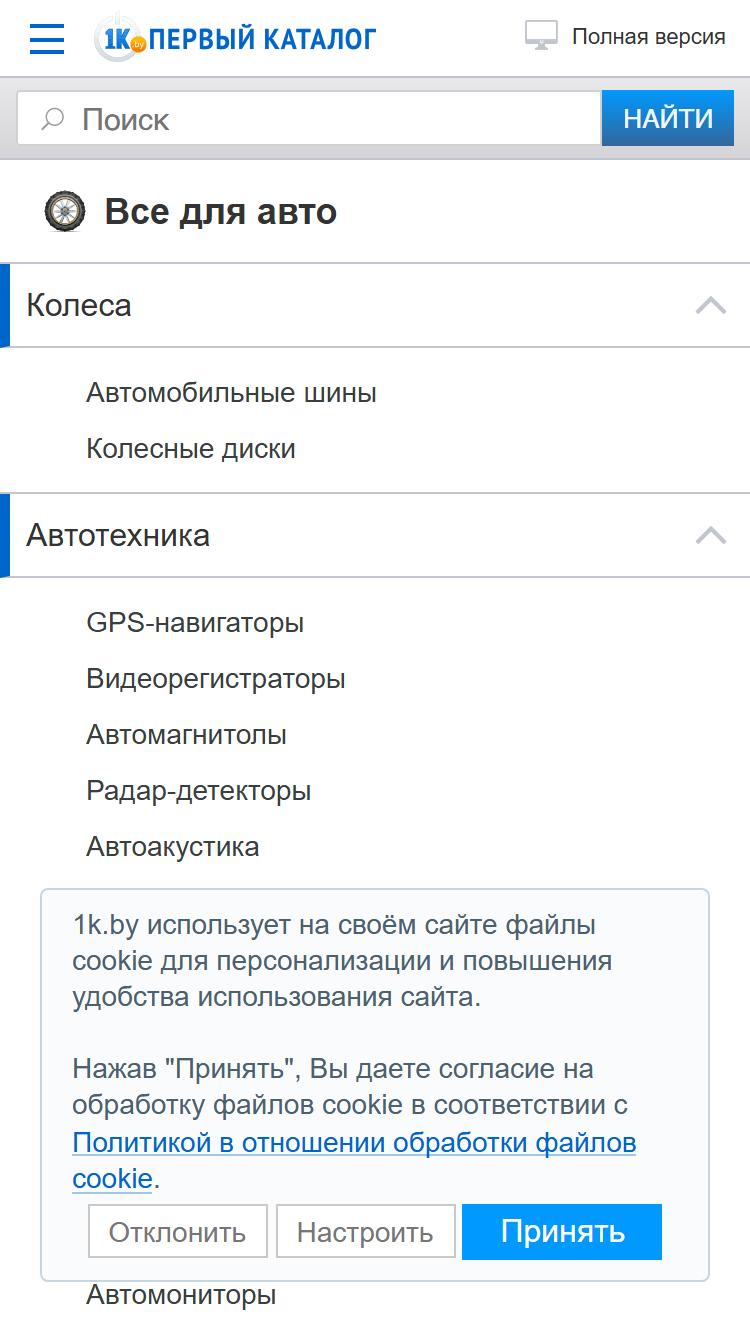Click the desktop monitor icon
The image size is (750, 1334).
541,36
